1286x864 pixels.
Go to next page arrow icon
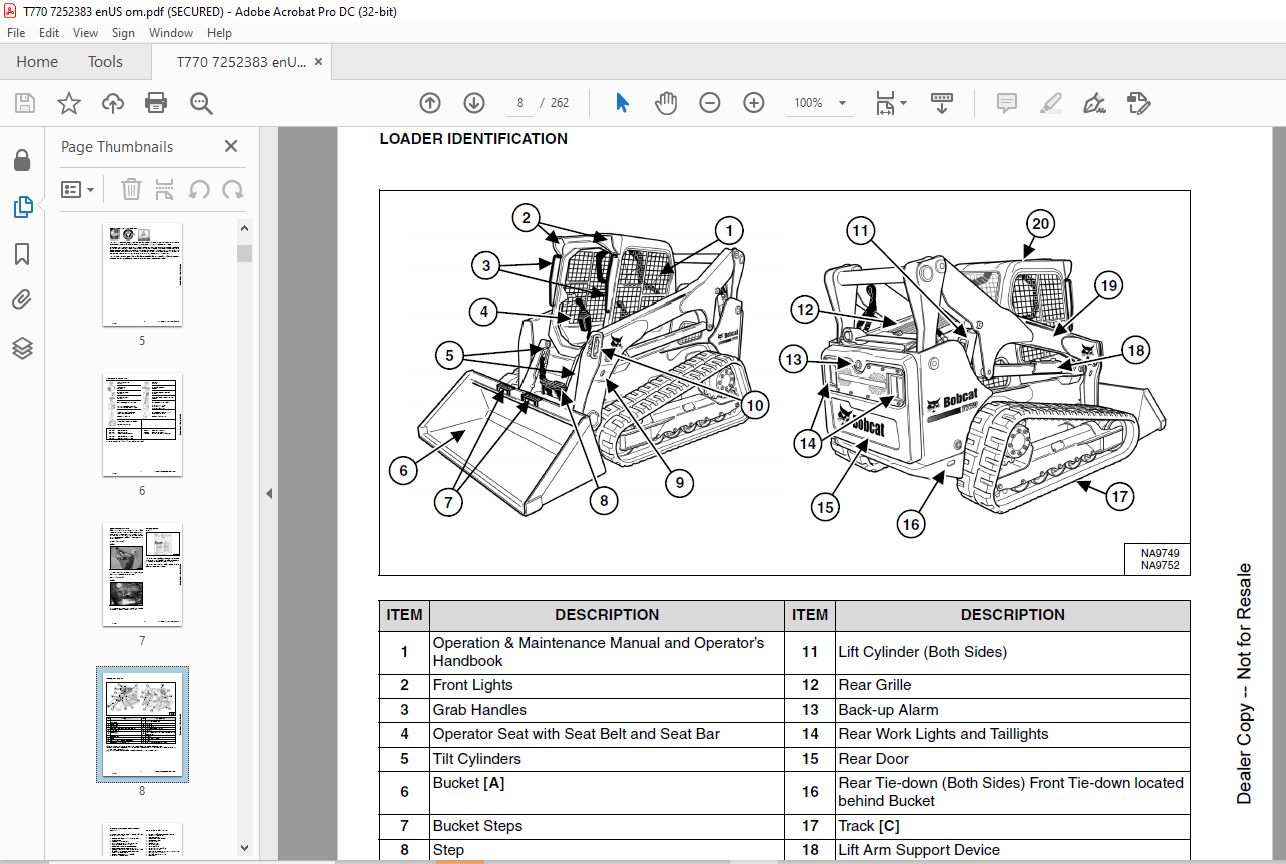click(x=474, y=103)
